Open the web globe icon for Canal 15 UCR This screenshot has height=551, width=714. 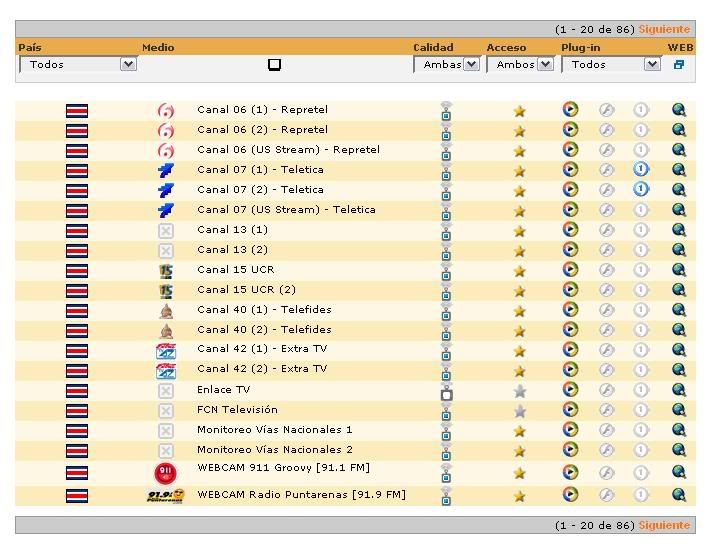pyautogui.click(x=679, y=270)
